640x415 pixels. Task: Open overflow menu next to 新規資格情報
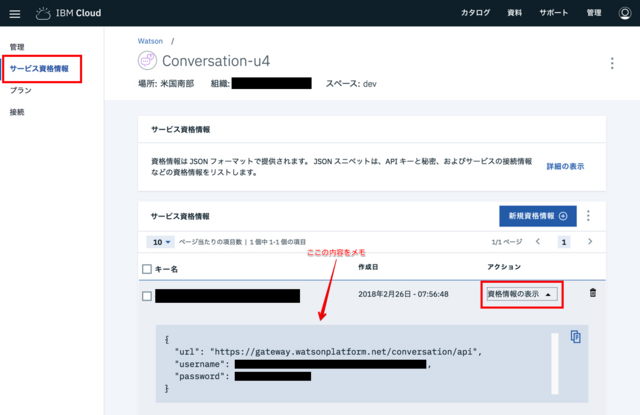(588, 216)
